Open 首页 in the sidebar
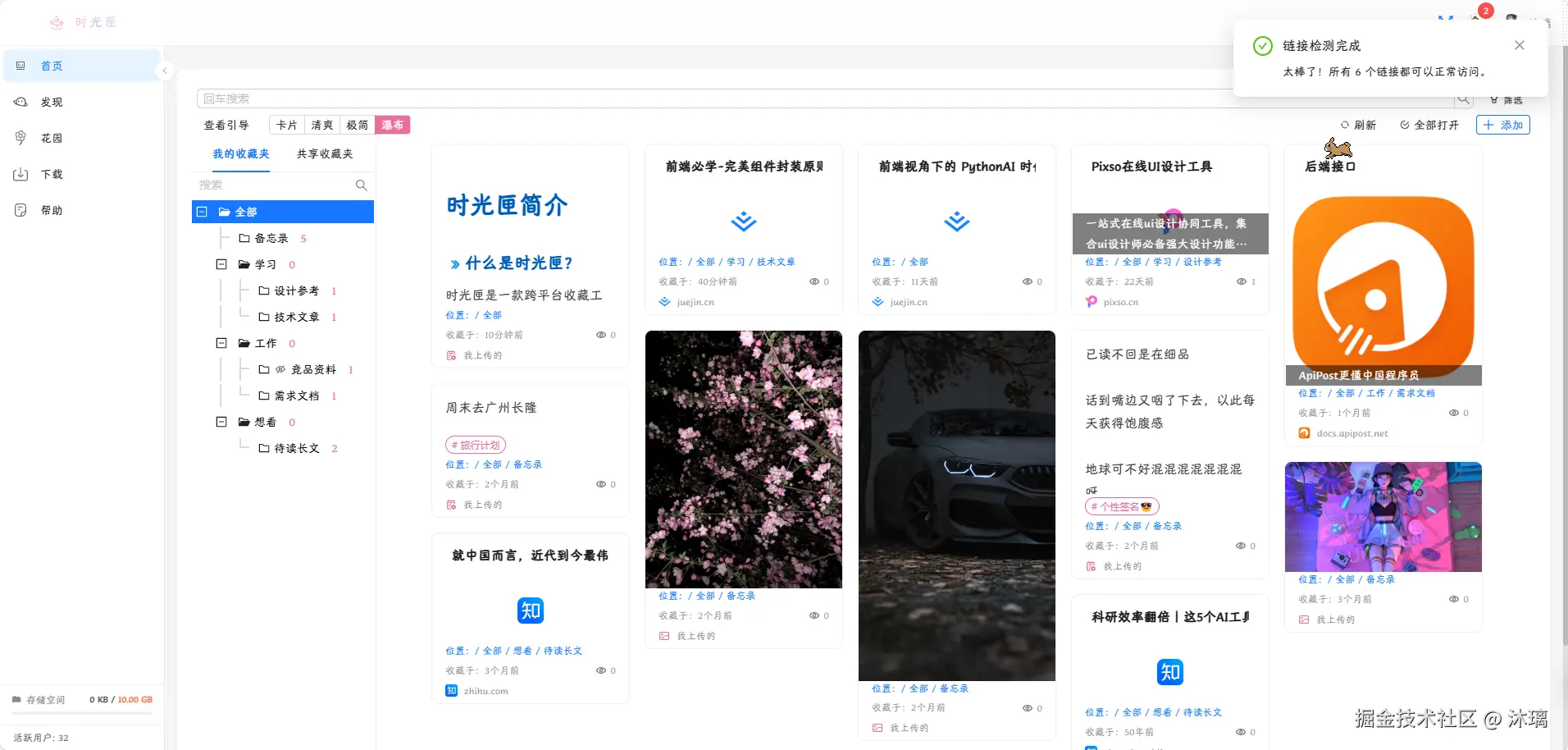Image resolution: width=1568 pixels, height=750 pixels. tap(82, 66)
